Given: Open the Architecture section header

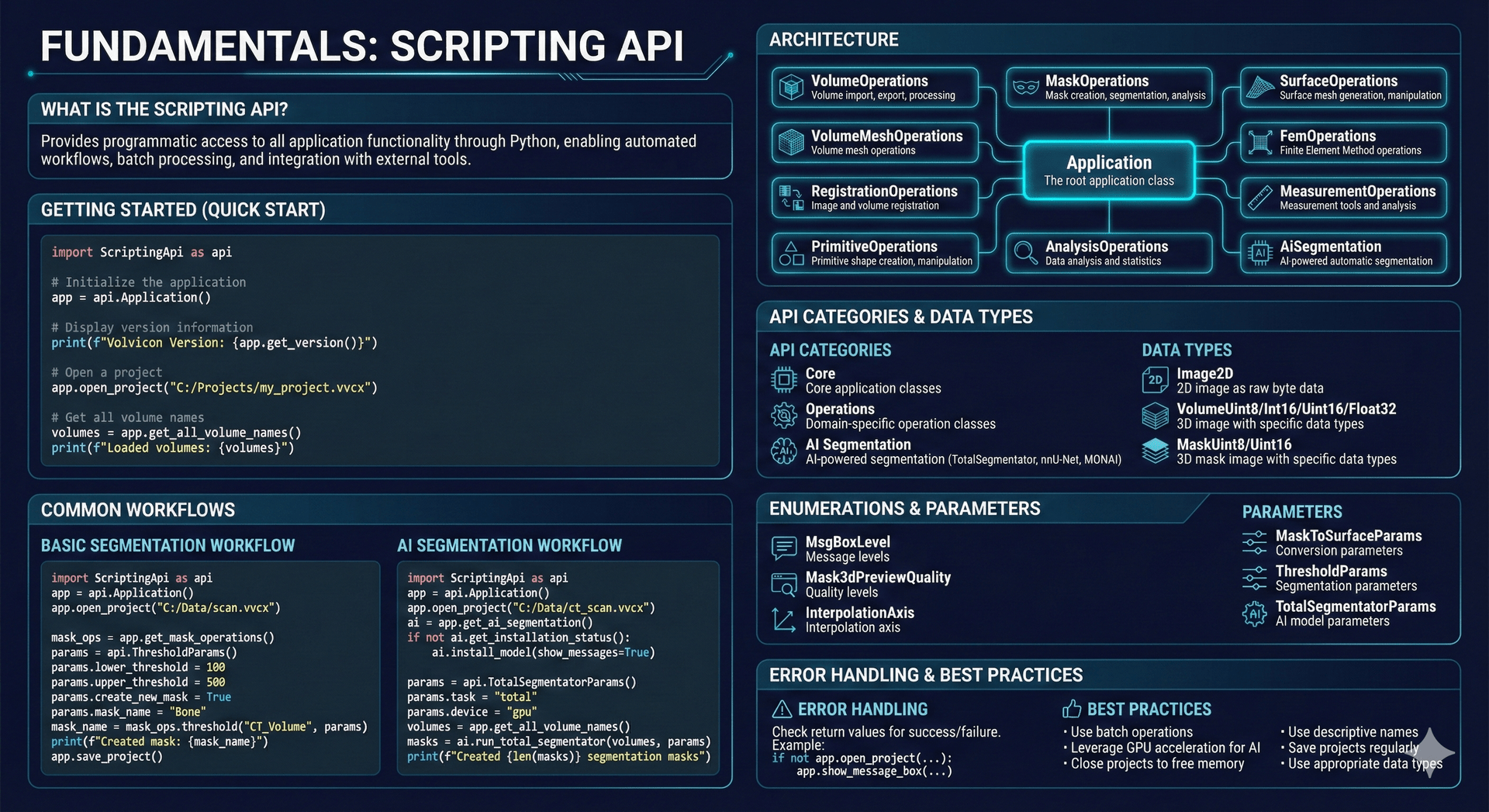Looking at the screenshot, I should (x=833, y=40).
